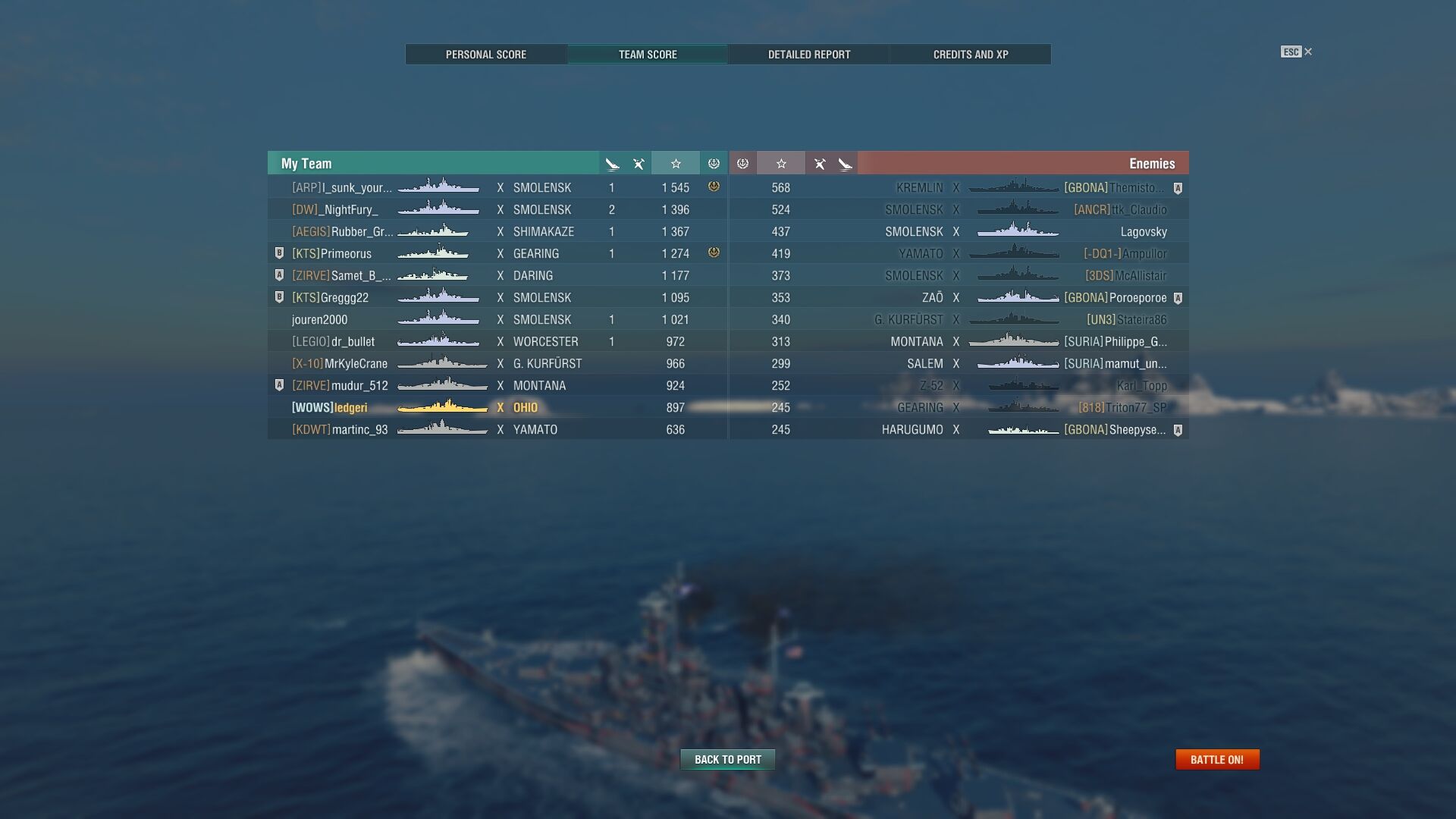1456x819 pixels.
Task: Click the achievement medal beside I_sunk_your's score
Action: point(714,187)
